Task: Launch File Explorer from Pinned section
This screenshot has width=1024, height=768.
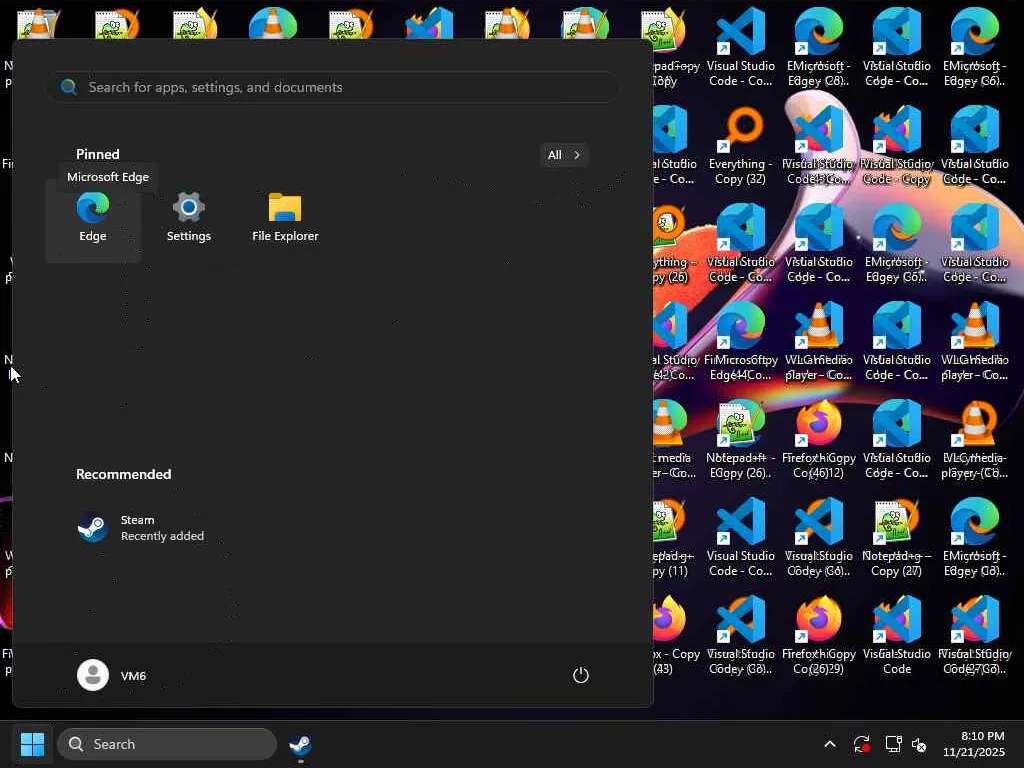Action: [285, 219]
